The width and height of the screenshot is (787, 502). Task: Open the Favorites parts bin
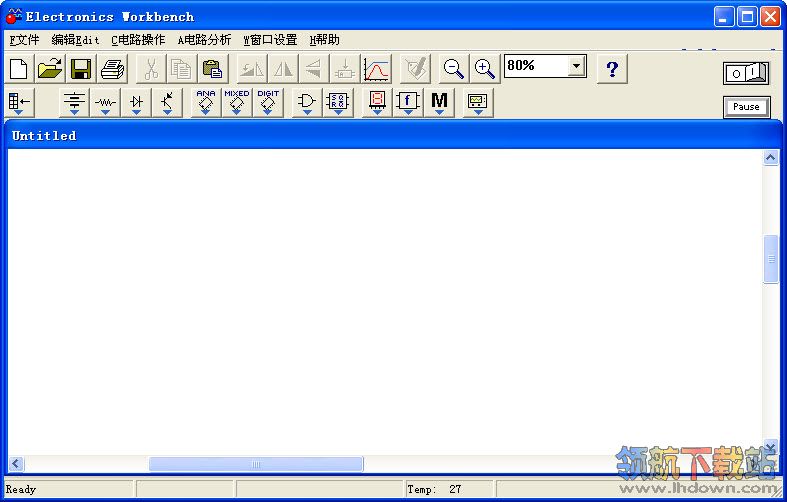click(19, 103)
